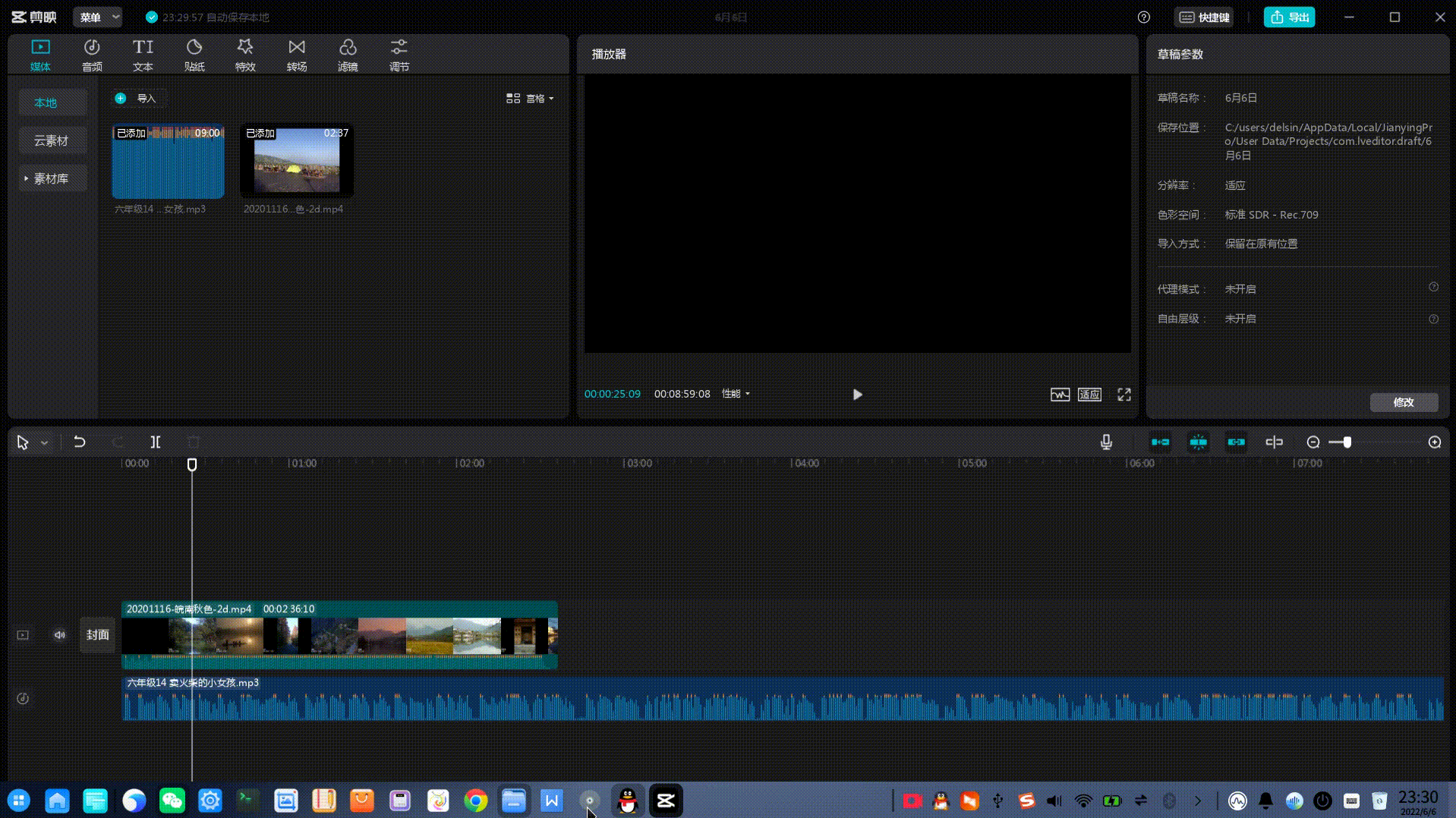The width and height of the screenshot is (1456, 818).
Task: Open the 菜单 dropdown menu
Action: (x=97, y=17)
